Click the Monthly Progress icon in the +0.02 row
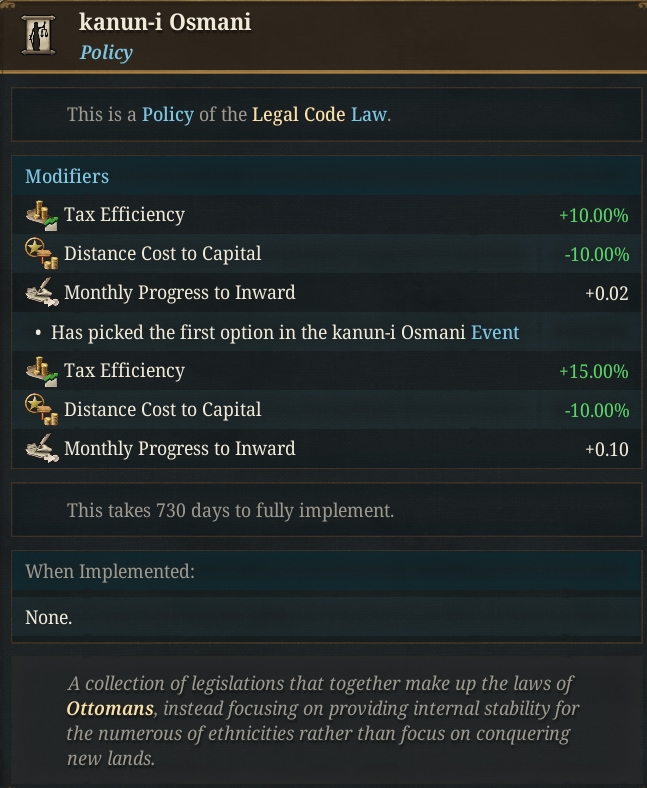 [x=42, y=292]
